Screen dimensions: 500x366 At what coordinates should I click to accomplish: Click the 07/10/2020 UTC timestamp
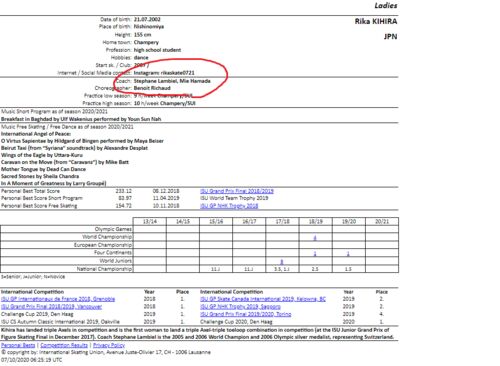click(x=31, y=360)
